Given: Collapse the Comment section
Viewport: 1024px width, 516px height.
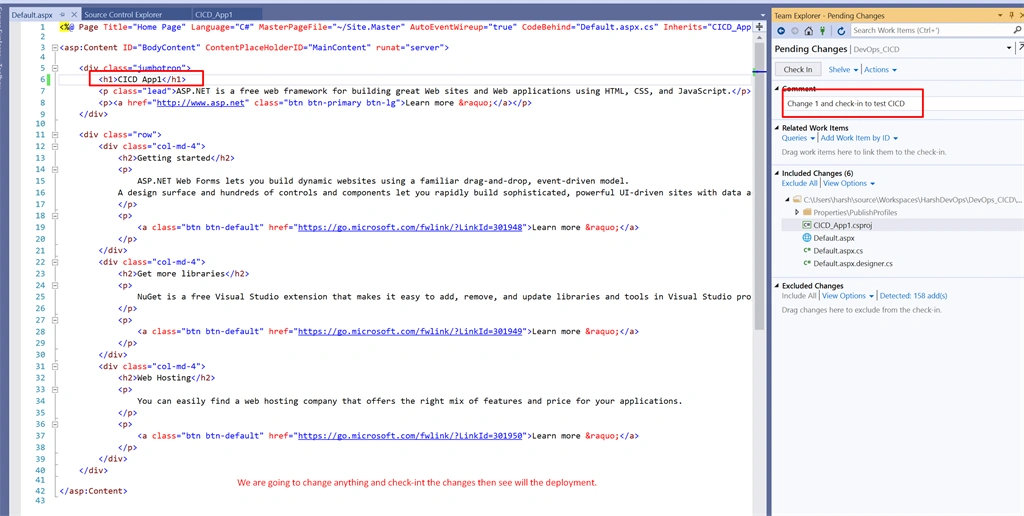Looking at the screenshot, I should [777, 89].
